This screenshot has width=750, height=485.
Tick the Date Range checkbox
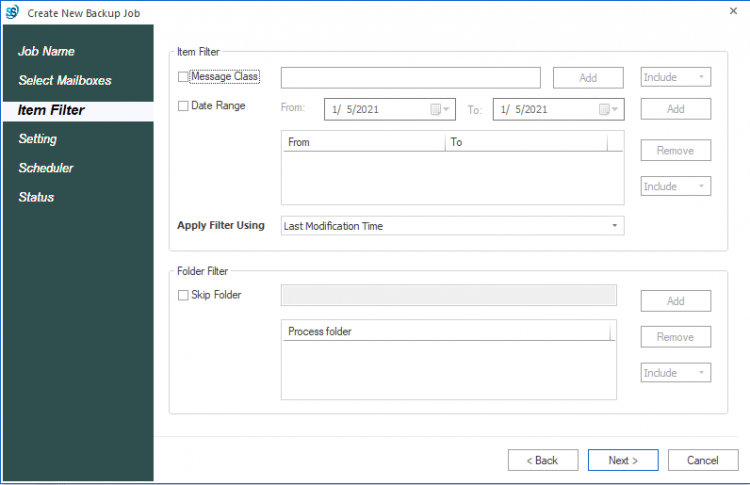[x=182, y=106]
